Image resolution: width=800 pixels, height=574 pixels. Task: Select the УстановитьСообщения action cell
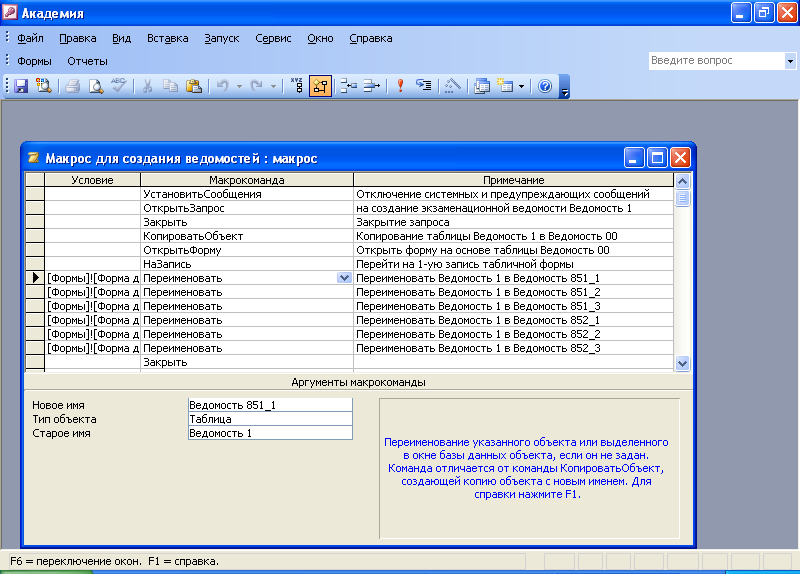(247, 194)
